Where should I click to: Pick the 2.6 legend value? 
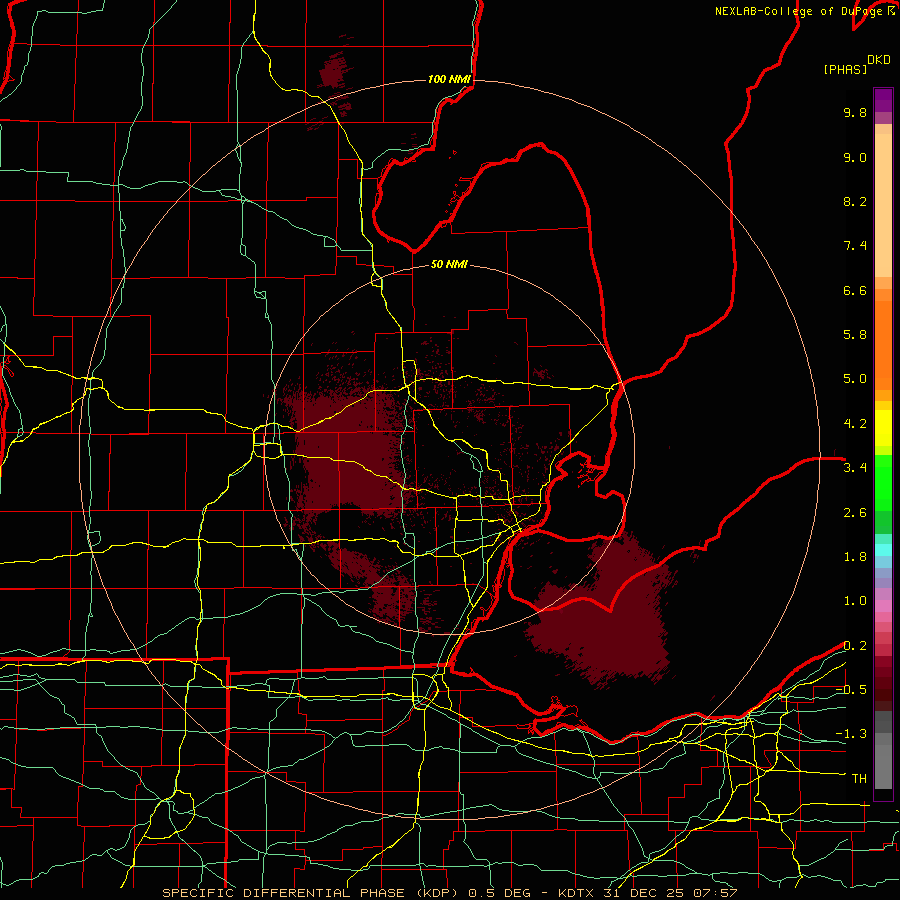click(x=855, y=513)
